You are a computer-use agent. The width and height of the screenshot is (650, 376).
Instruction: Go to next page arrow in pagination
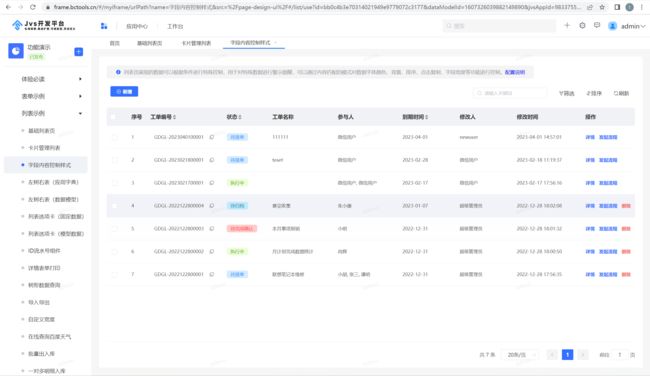click(583, 355)
